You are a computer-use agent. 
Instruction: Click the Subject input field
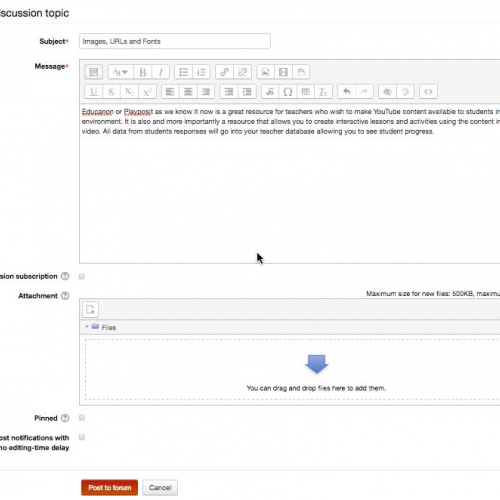(175, 41)
